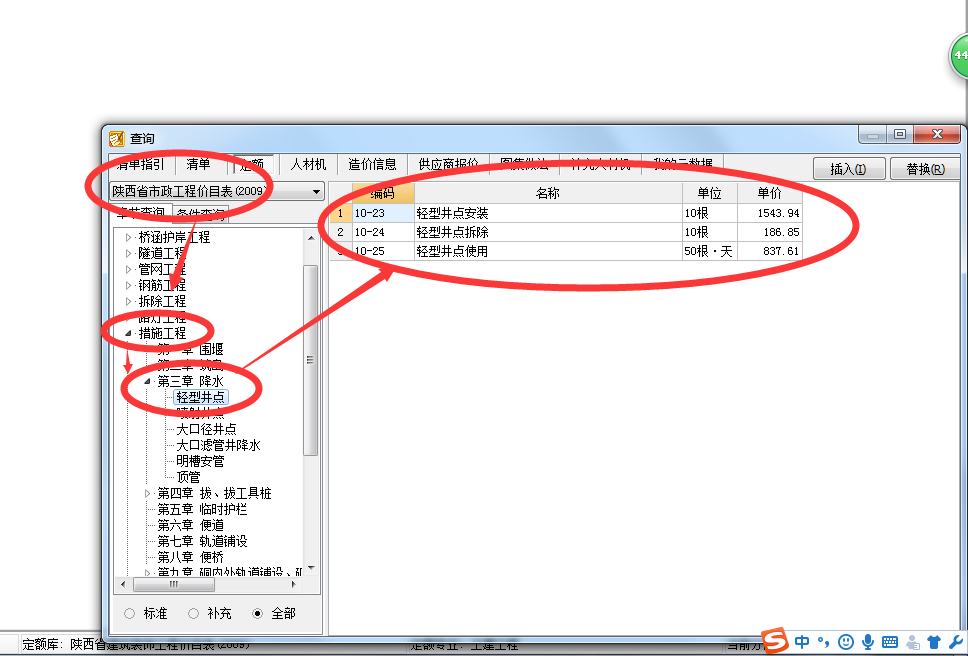968x656 pixels.
Task: Click the tree horizontal scrollbar thumb
Action: pos(174,584)
